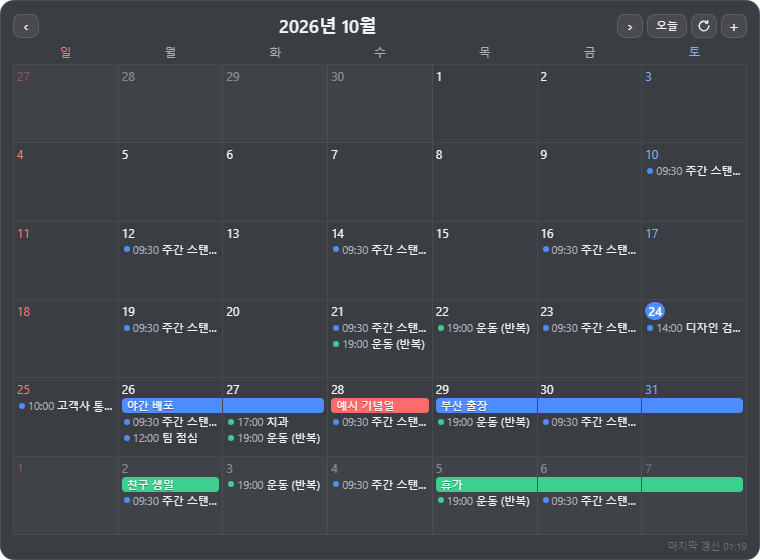Open 09:30 주간 스탠... event on the 30th
760x560 pixels.
pyautogui.click(x=589, y=422)
